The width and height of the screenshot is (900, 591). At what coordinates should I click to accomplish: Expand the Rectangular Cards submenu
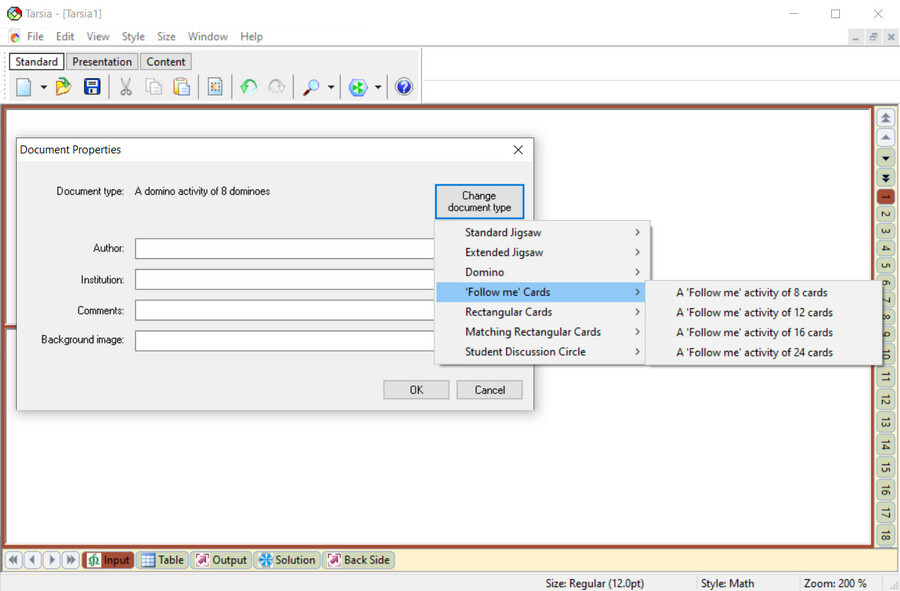tap(541, 312)
